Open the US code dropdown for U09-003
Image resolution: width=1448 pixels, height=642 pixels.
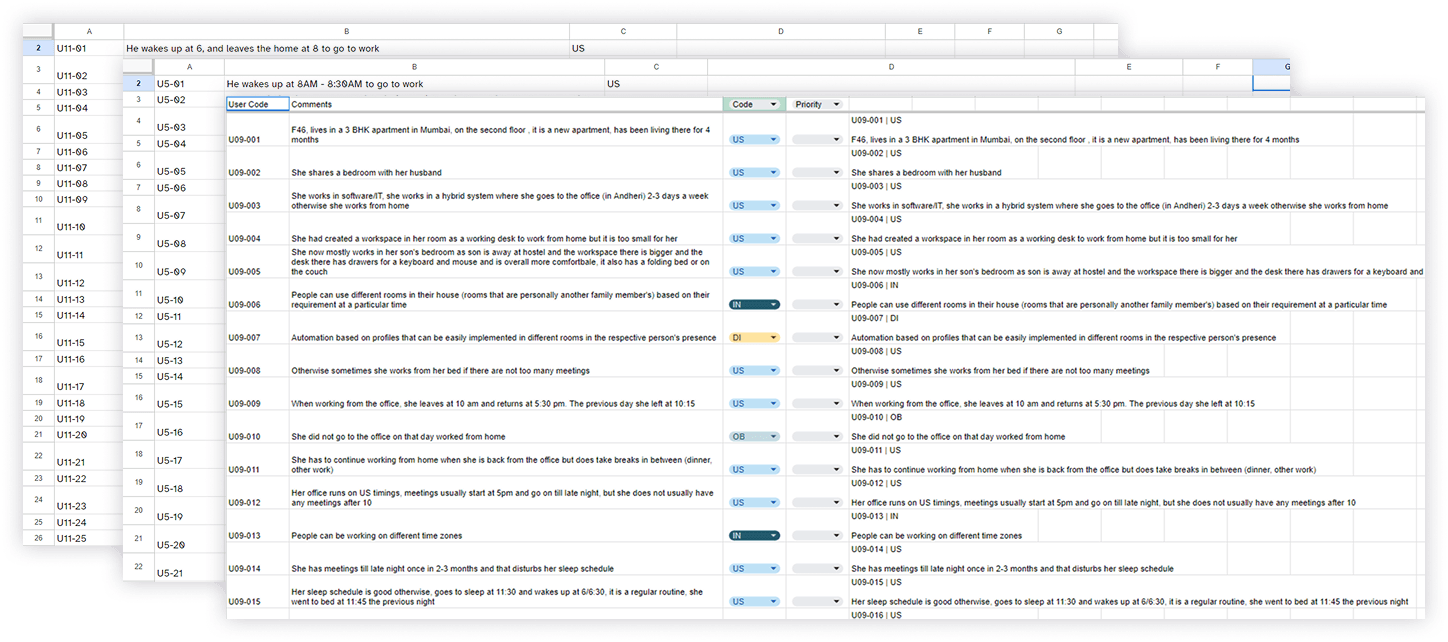754,205
